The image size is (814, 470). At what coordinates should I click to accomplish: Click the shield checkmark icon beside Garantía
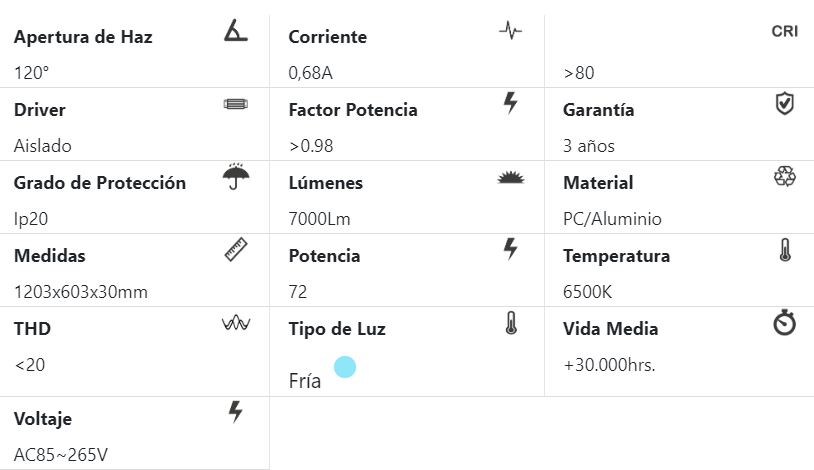click(785, 103)
